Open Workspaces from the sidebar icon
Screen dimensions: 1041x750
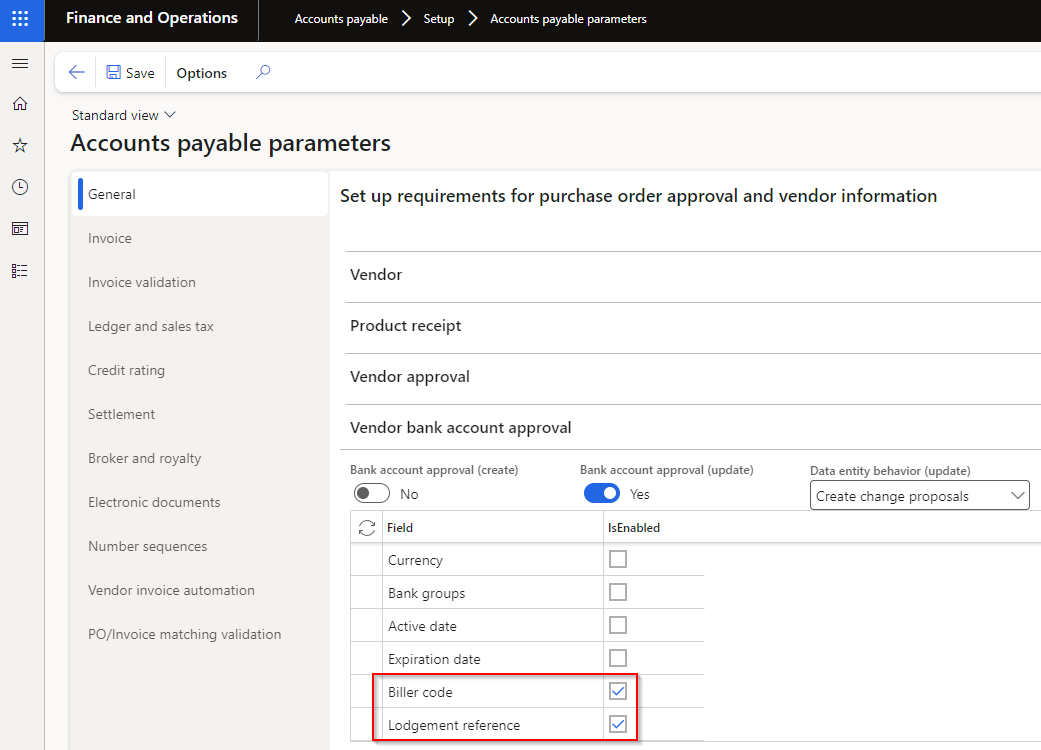[x=20, y=228]
